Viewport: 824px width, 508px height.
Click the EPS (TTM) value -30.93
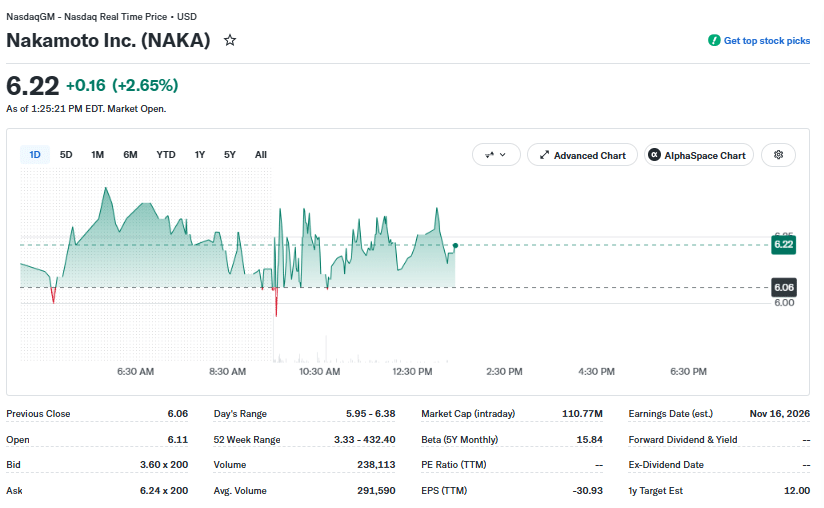[x=588, y=490]
